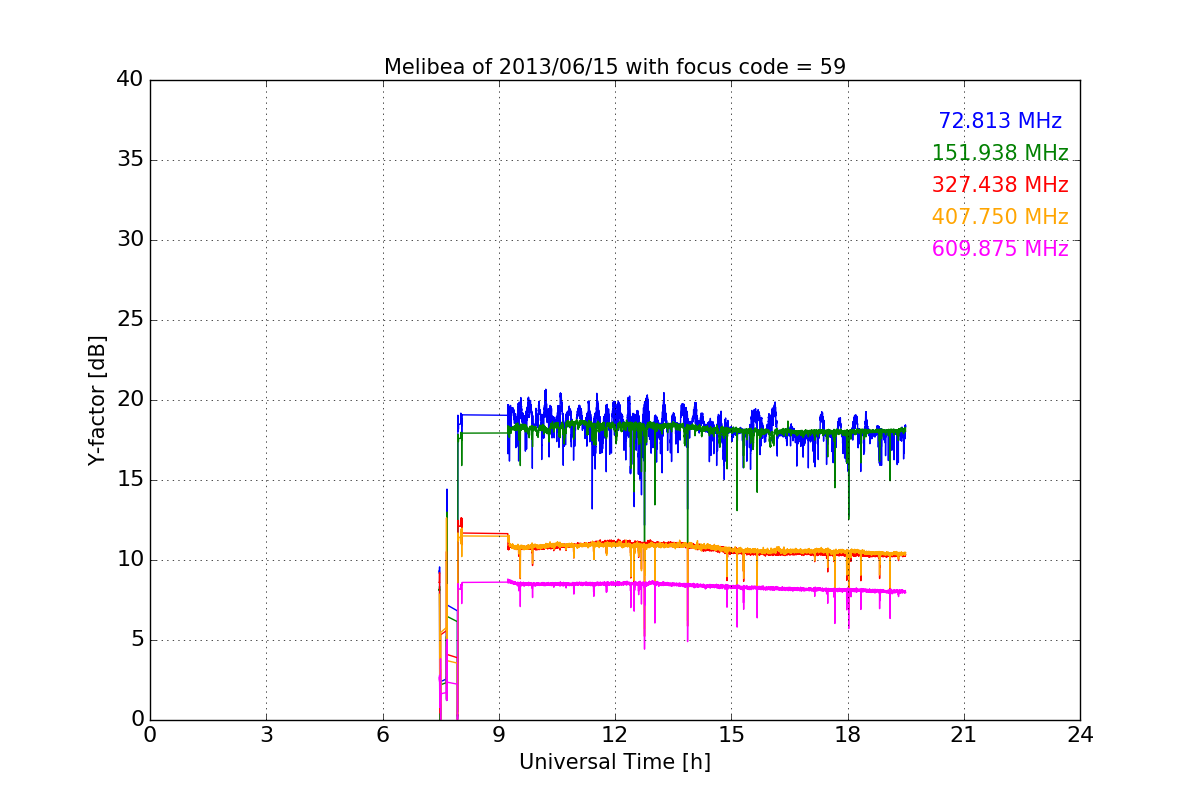Click x-axis tick label 21
This screenshot has height=800, width=1200.
click(964, 735)
